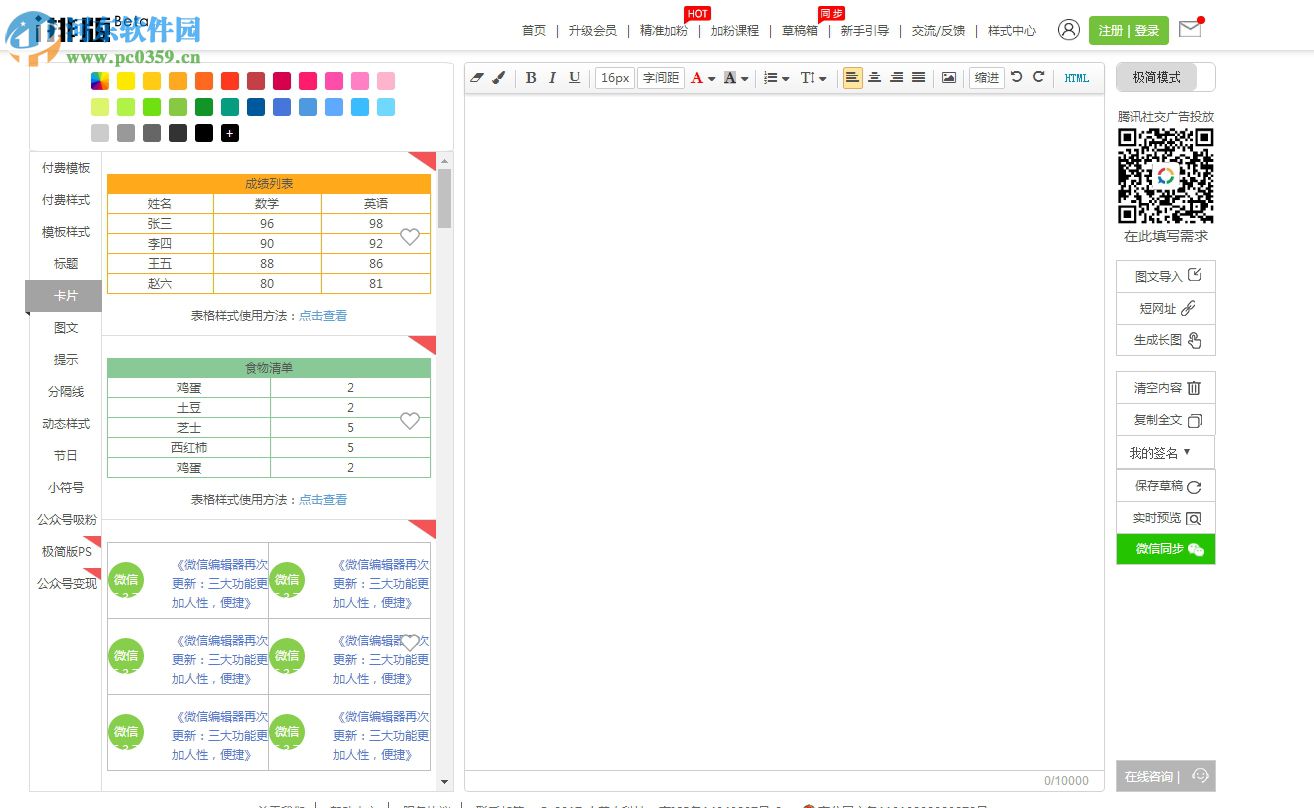Copy all text with 复制全文
The image size is (1314, 808).
[x=1166, y=420]
